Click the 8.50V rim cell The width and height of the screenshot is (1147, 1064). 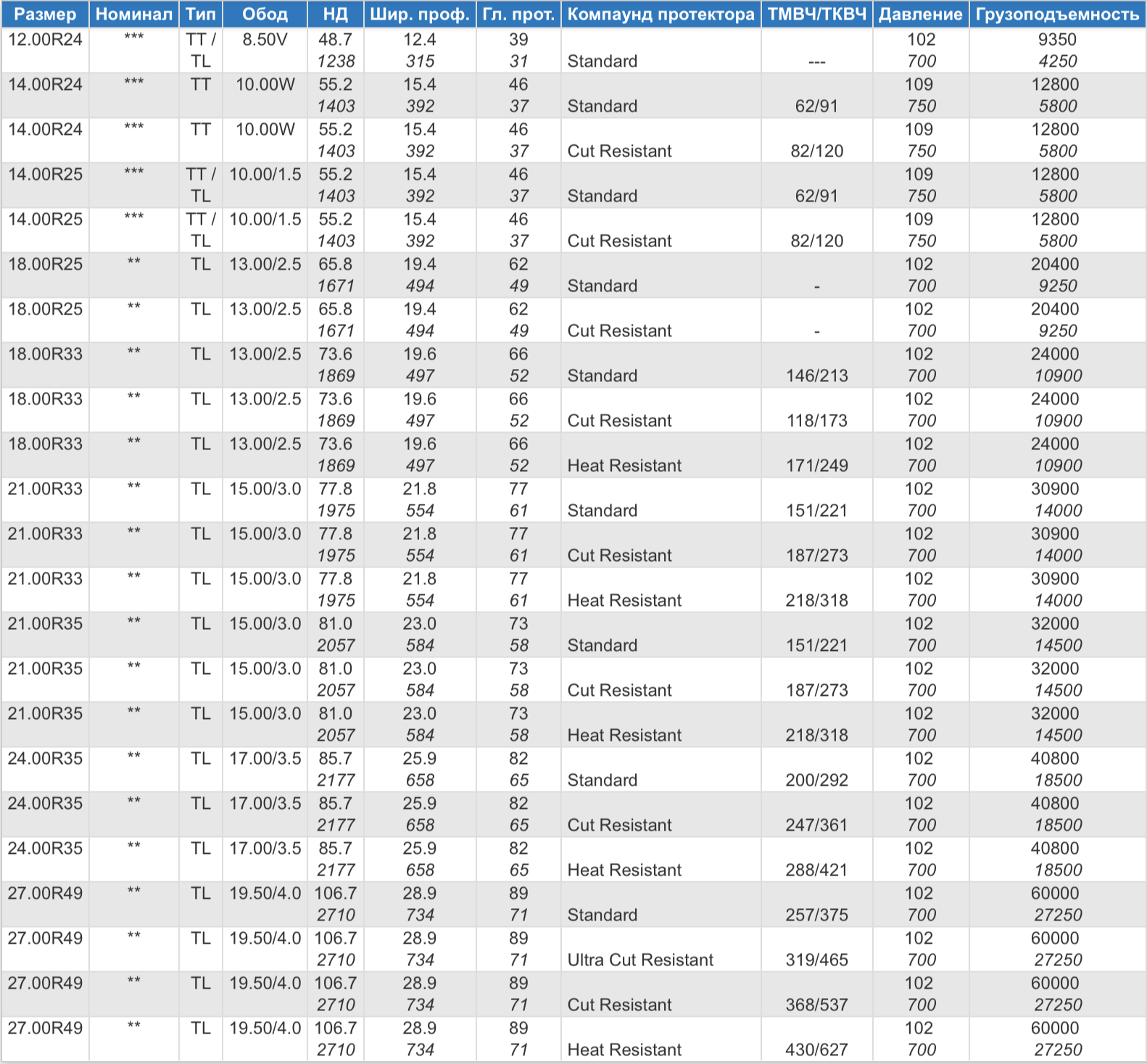coord(265,40)
